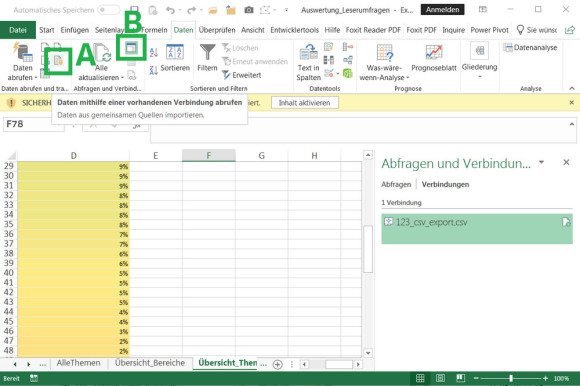Open the AlleThemen sheet

[78, 363]
